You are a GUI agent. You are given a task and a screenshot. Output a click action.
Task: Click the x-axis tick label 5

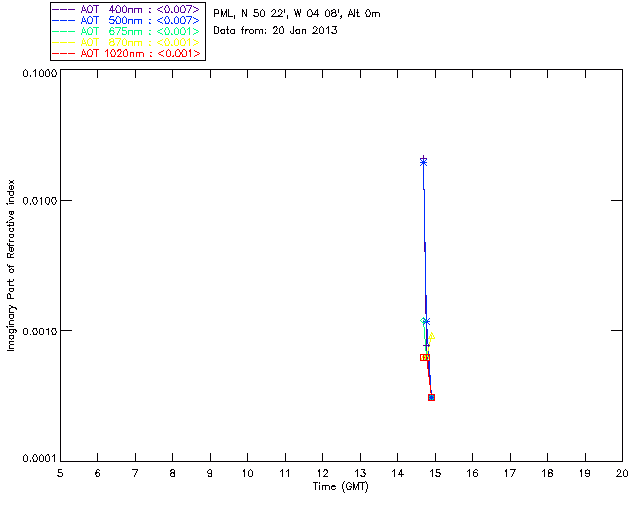pyautogui.click(x=60, y=473)
